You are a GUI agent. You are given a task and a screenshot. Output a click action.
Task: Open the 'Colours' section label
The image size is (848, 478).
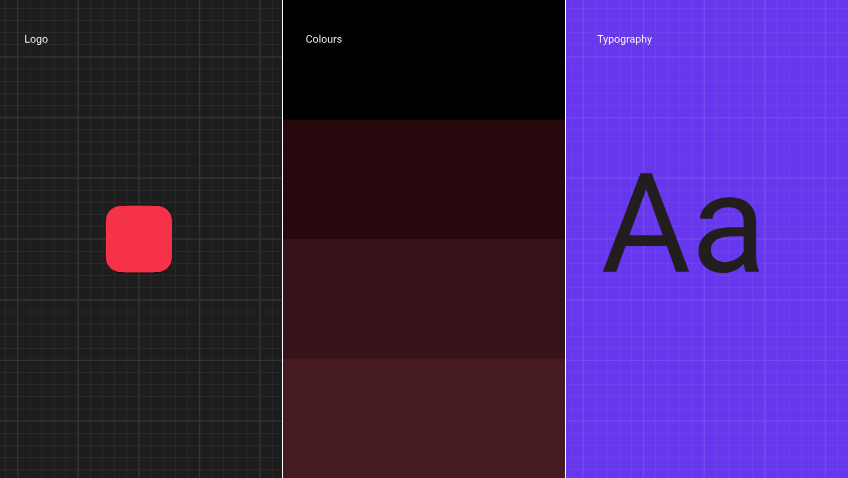click(x=323, y=39)
